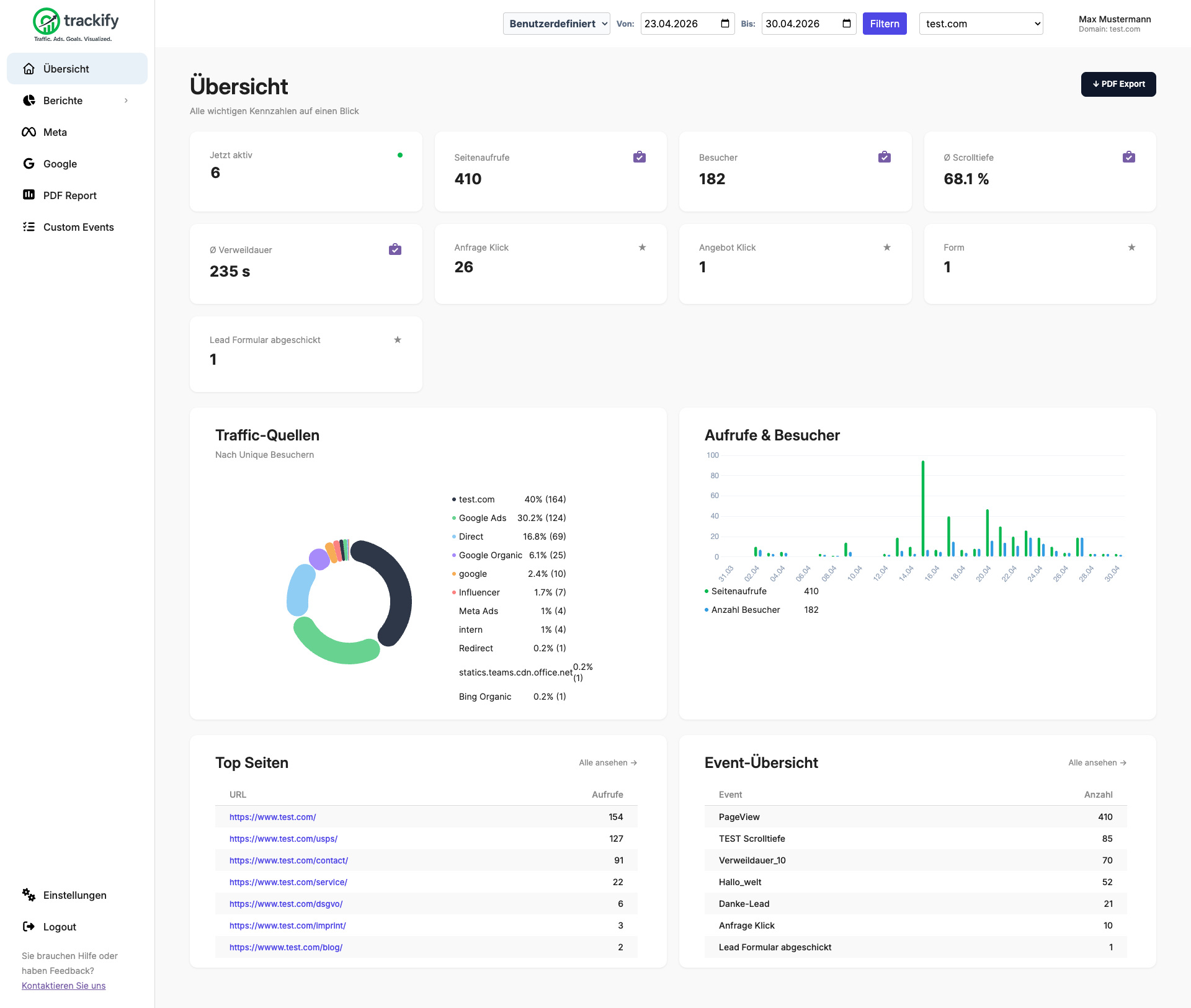Click the briefcase icon on Besucher card
Viewport: 1191px width, 1008px height.
[885, 157]
